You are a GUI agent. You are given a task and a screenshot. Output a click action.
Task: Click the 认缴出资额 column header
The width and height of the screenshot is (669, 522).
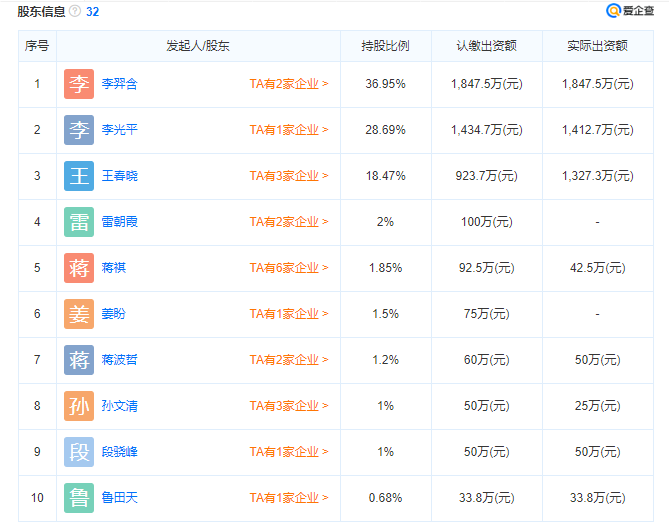(486, 46)
